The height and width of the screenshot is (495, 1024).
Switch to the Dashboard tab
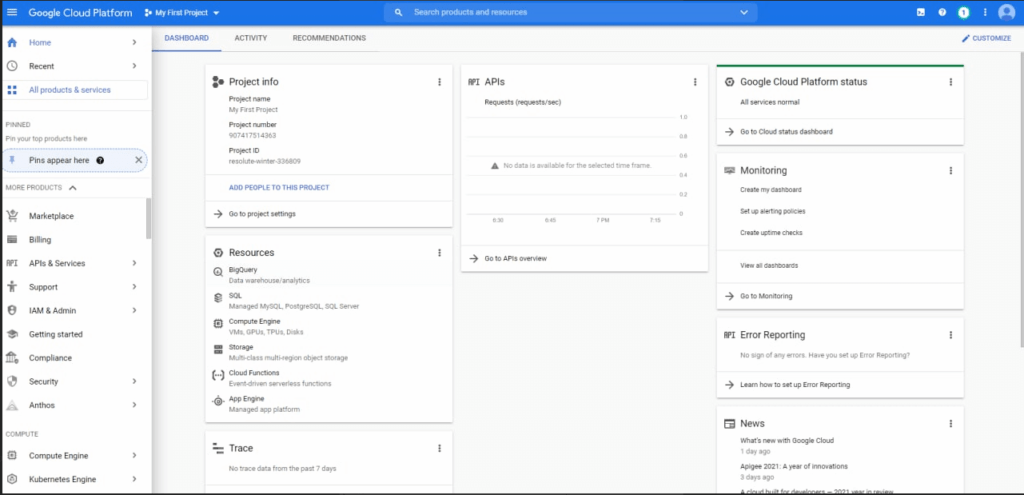pos(187,39)
